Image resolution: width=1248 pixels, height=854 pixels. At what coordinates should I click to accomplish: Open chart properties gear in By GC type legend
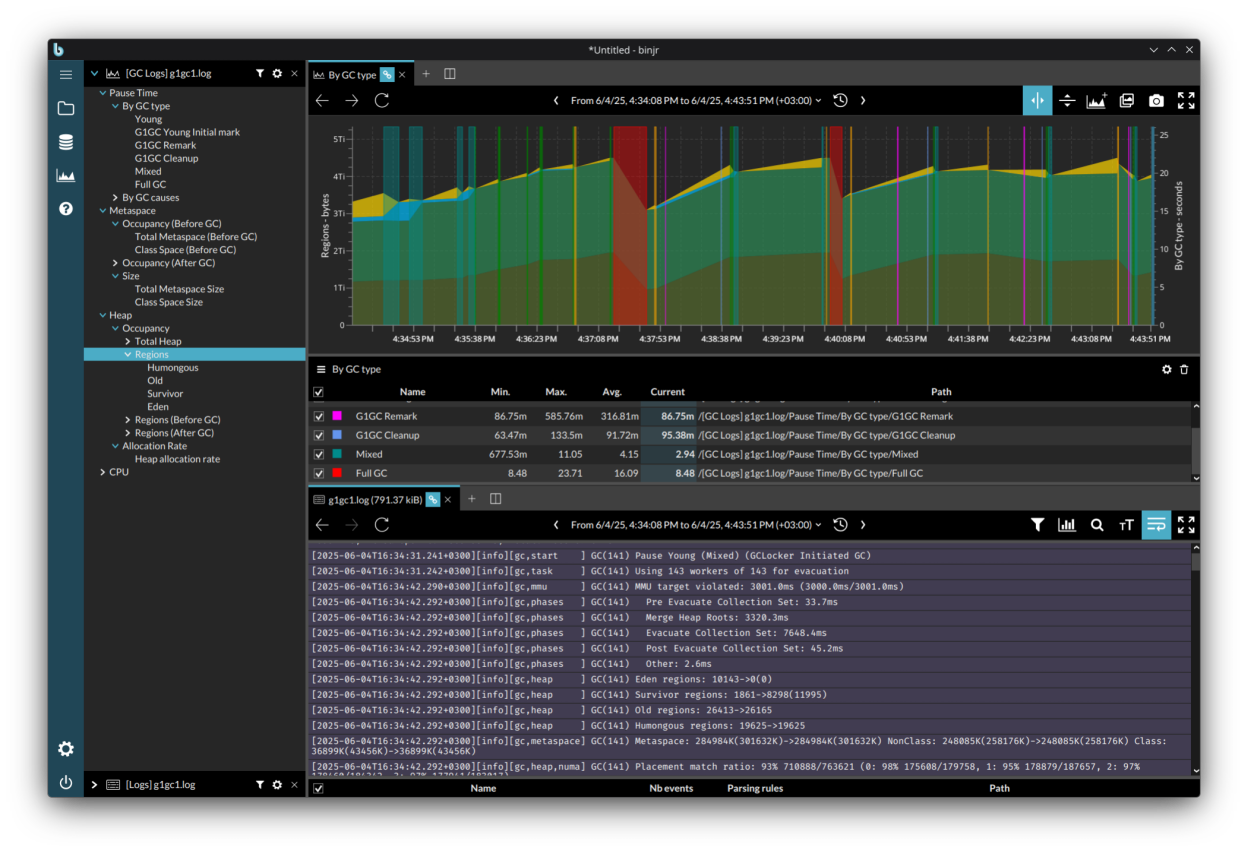coord(1166,369)
